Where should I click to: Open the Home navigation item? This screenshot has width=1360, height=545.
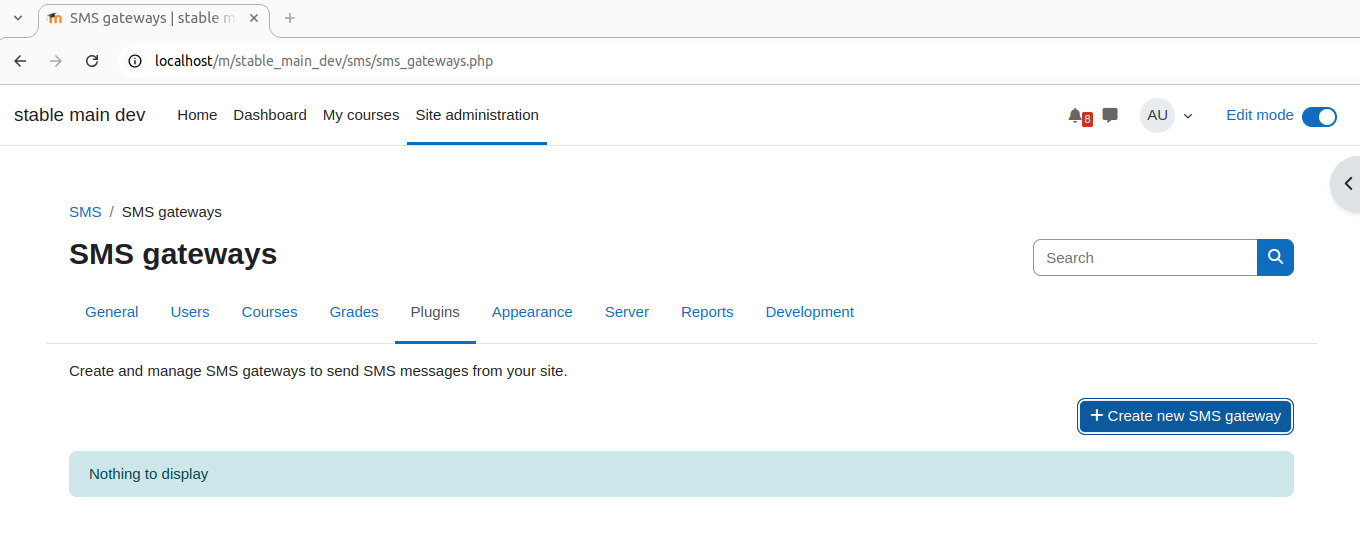click(197, 115)
